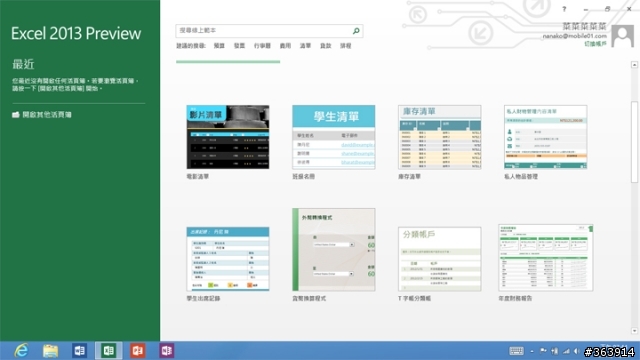Image resolution: width=640 pixels, height=360 pixels.
Task: Select the first suggested search term
Action: click(x=219, y=46)
